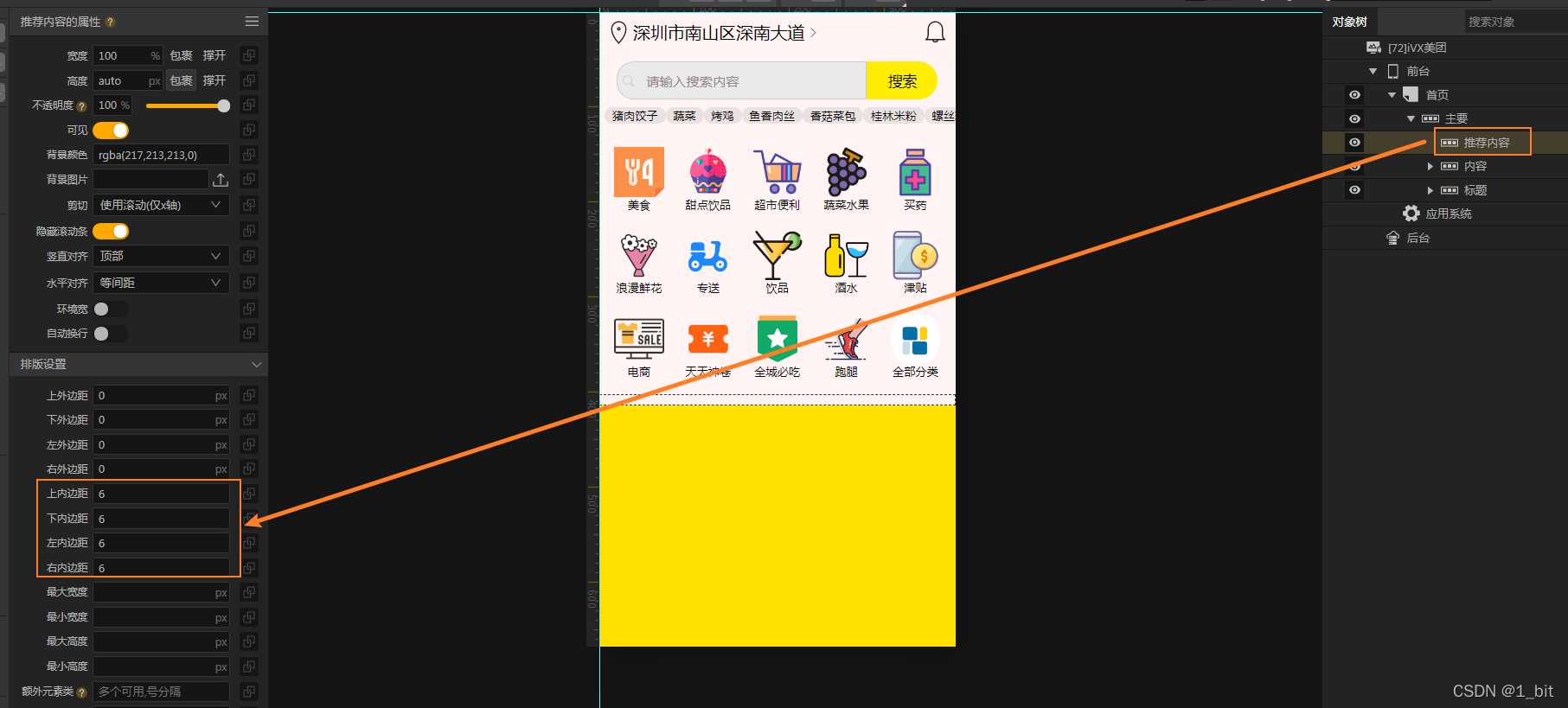Hide the 推荐内容 node via eye icon
This screenshot has height=708, width=1568.
pyautogui.click(x=1354, y=143)
